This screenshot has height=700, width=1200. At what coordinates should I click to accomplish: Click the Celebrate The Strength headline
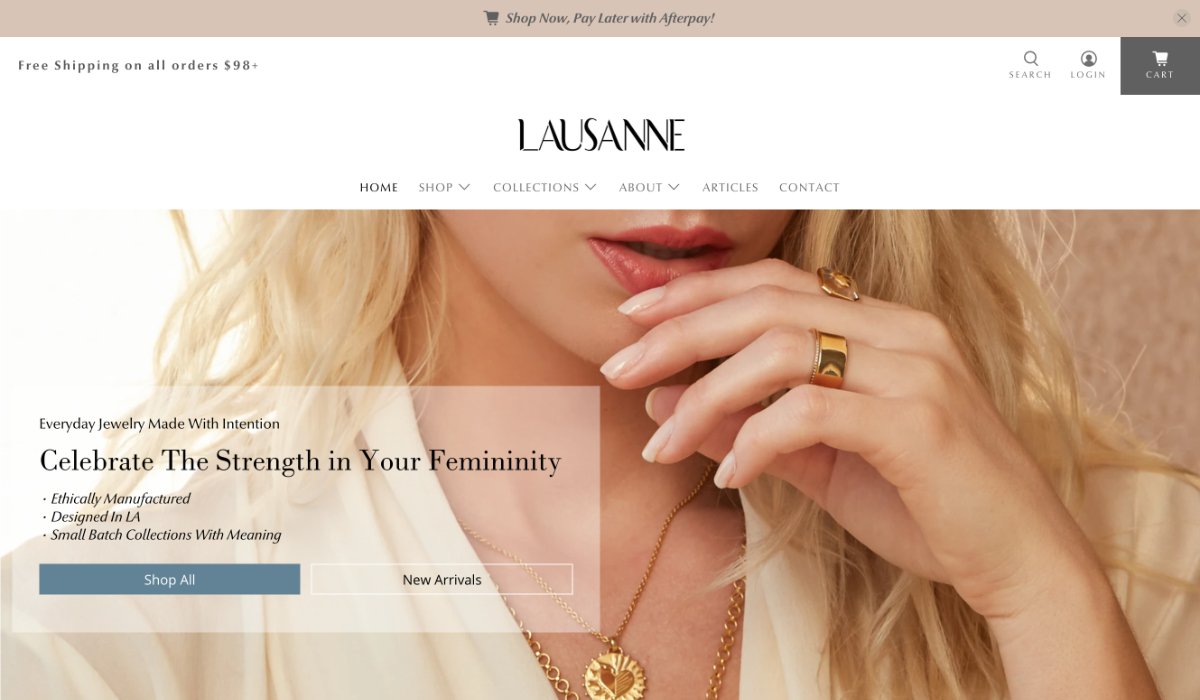click(300, 461)
